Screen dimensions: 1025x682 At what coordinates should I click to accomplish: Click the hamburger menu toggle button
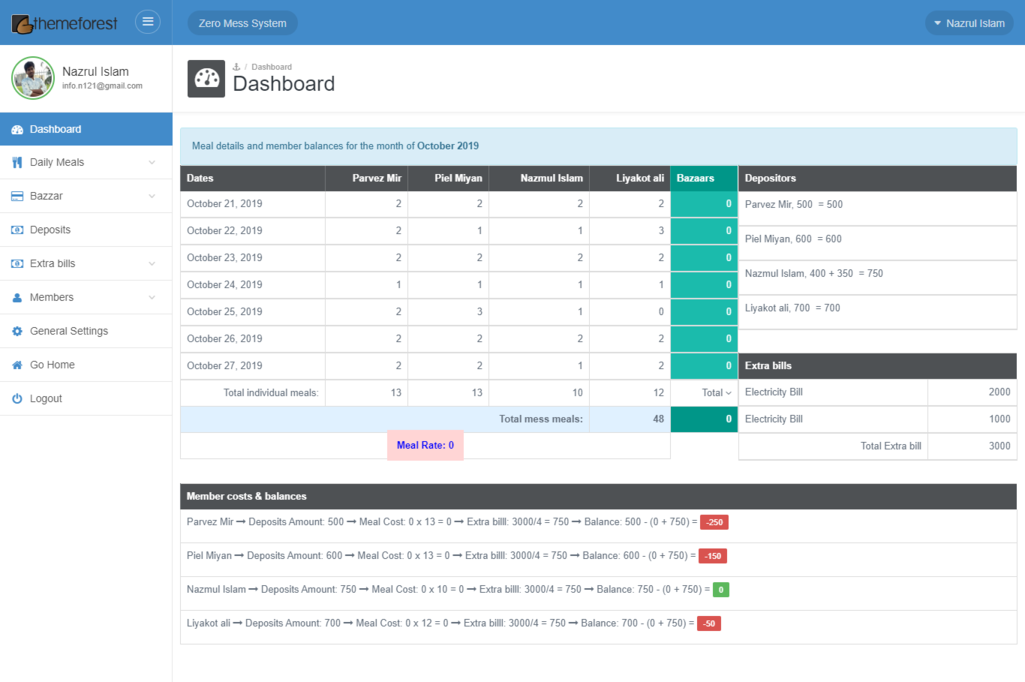tap(148, 22)
